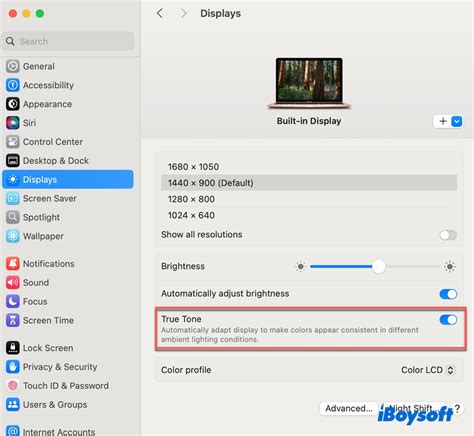Click the Touch ID fingerprint icon
Image resolution: width=474 pixels, height=436 pixels.
[13, 385]
